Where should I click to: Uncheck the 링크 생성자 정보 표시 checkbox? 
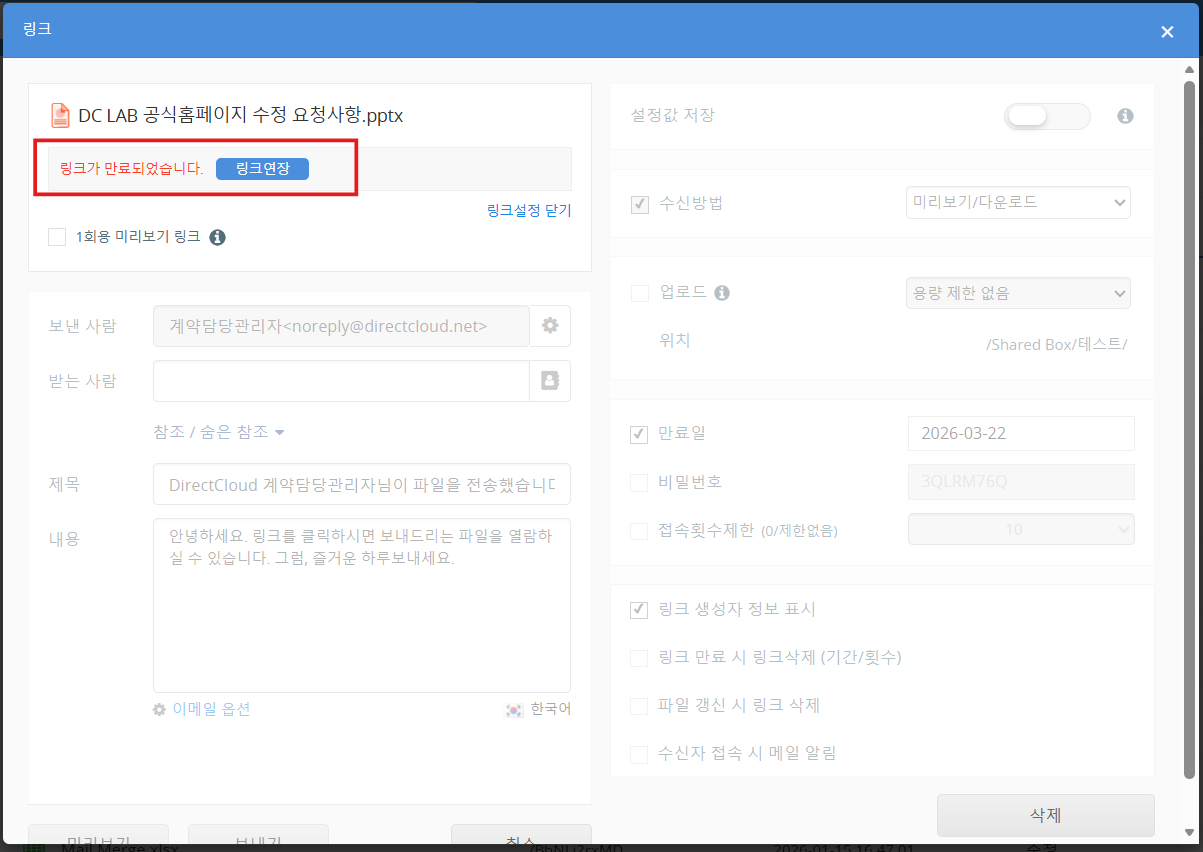[639, 610]
